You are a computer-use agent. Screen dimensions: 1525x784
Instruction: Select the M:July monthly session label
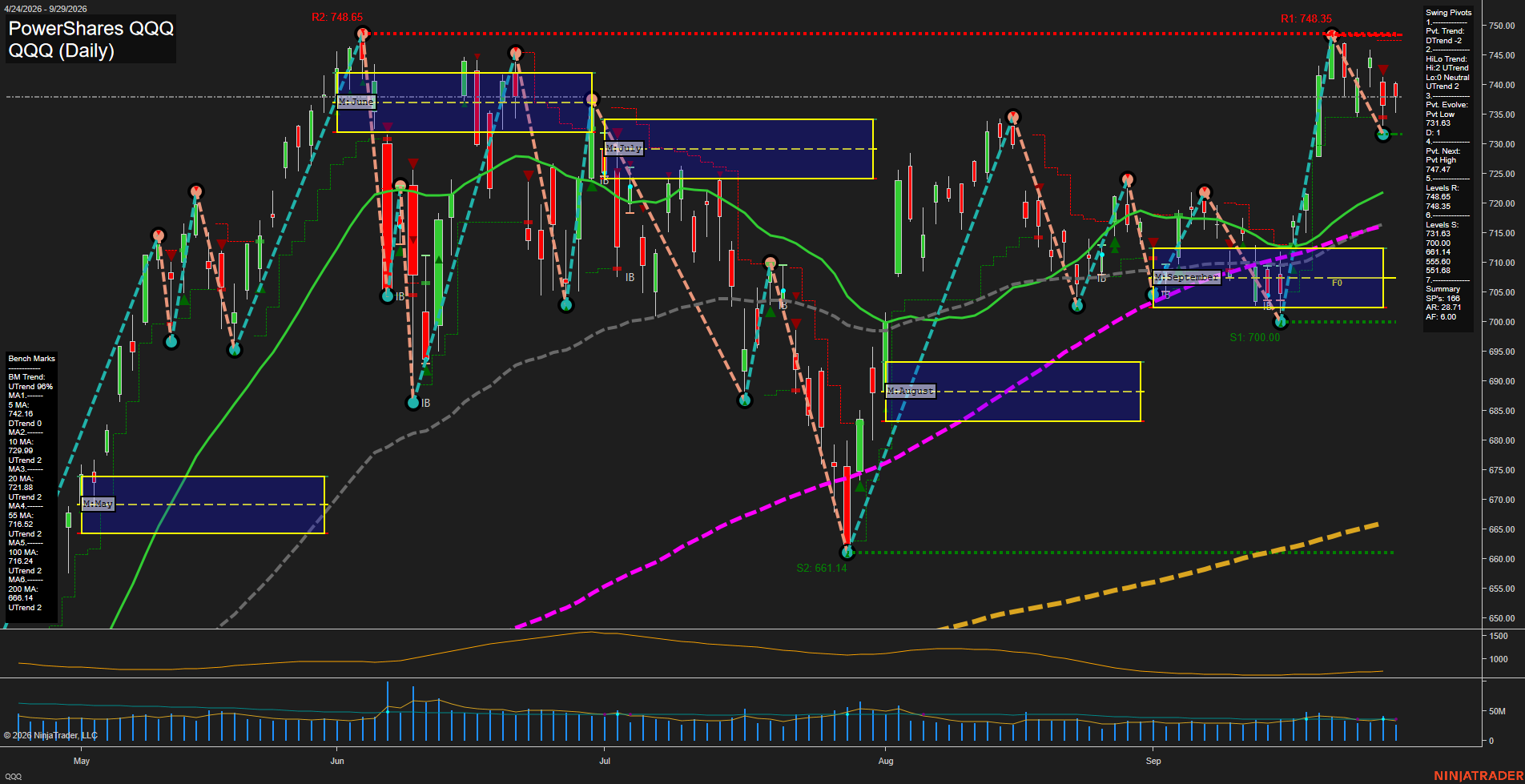623,148
